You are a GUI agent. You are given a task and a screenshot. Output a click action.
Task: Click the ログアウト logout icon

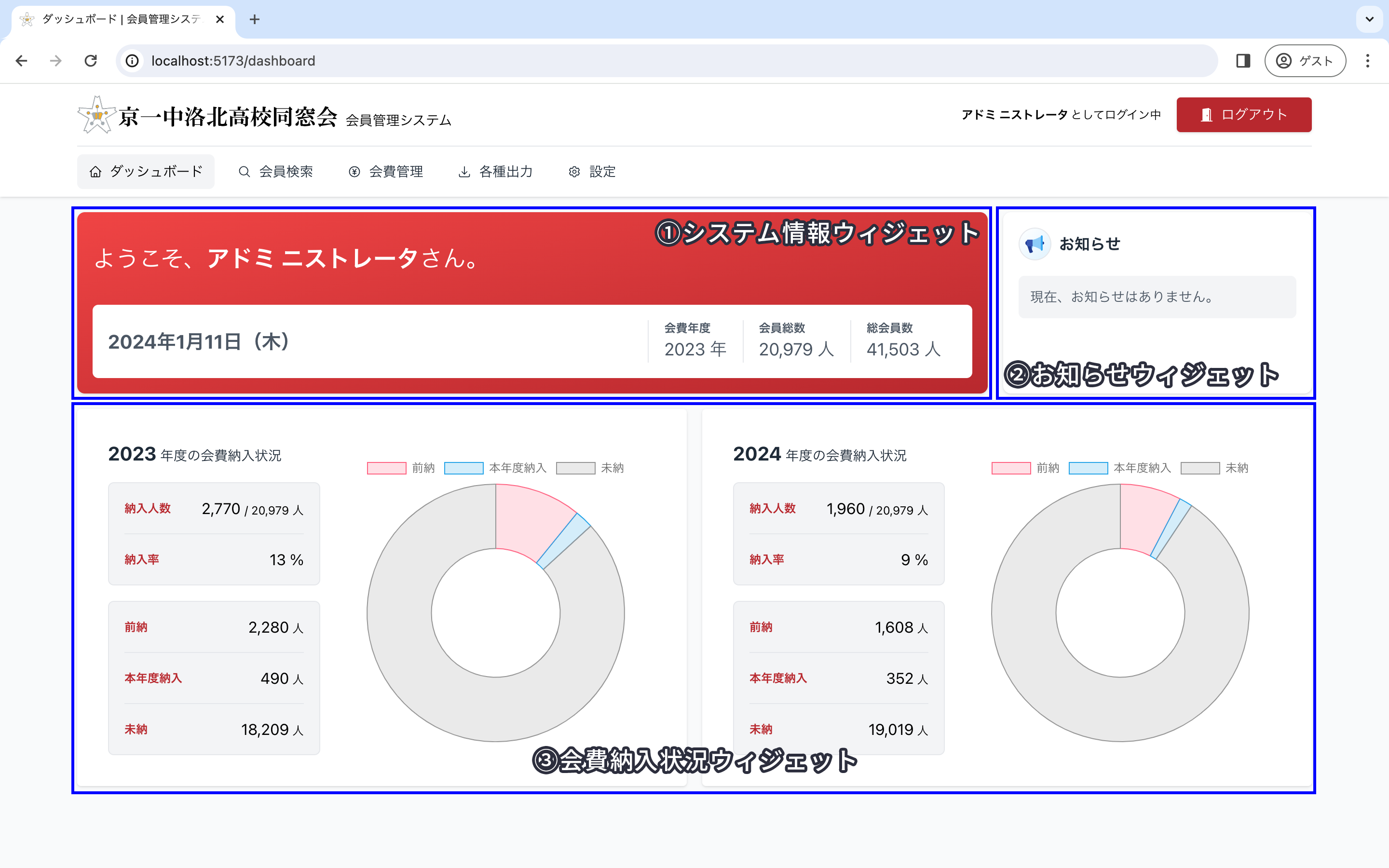click(x=1207, y=114)
